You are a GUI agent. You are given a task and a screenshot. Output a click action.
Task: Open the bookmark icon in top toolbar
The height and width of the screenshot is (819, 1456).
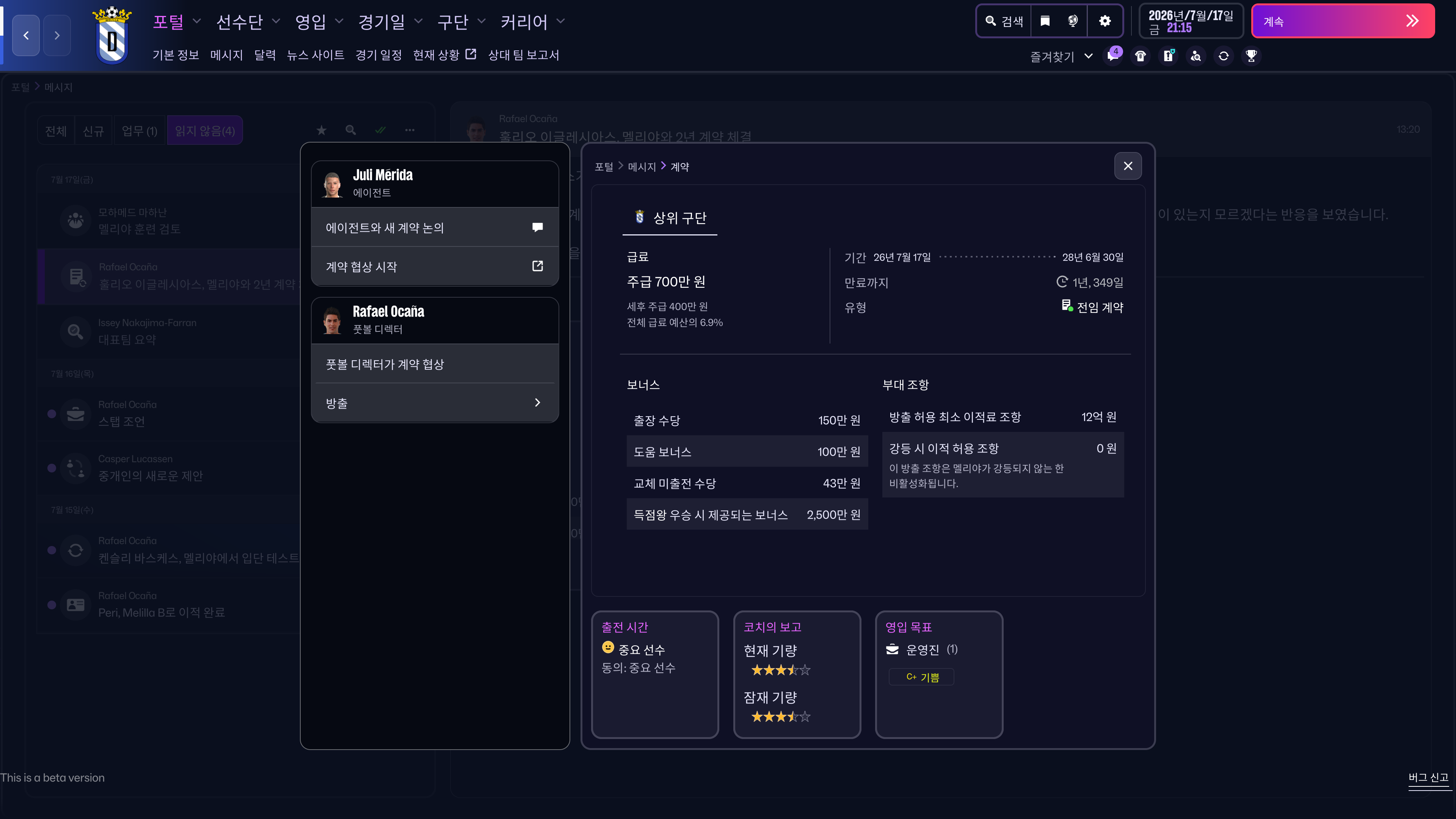click(1045, 22)
